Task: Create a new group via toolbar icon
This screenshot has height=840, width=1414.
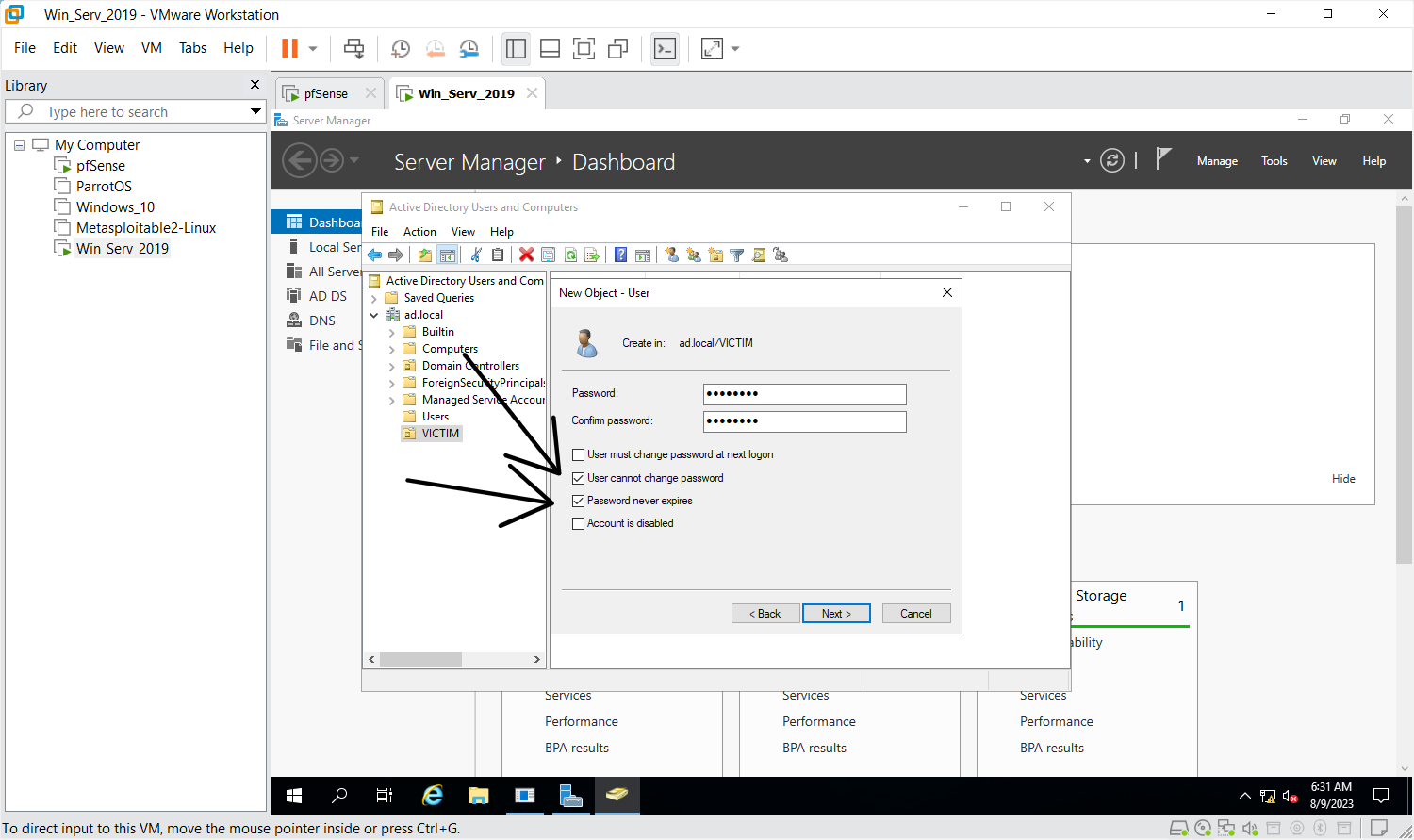Action: coord(694,255)
